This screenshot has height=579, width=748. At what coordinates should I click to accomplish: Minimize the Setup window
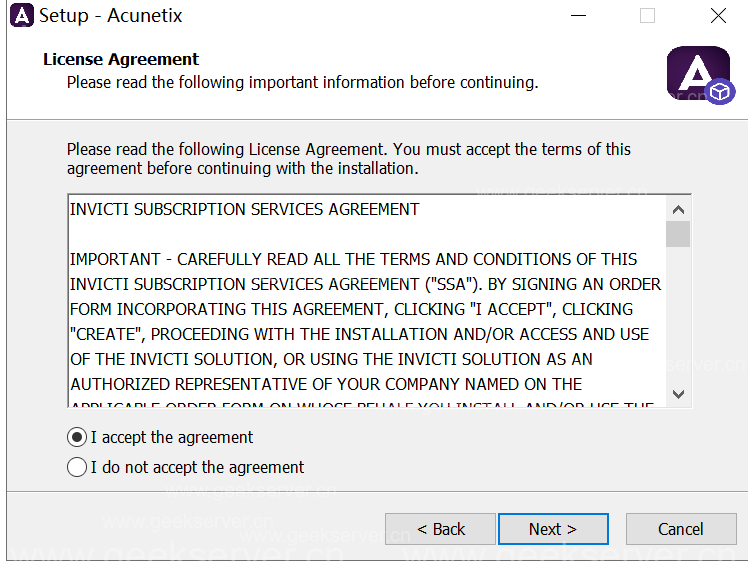pyautogui.click(x=577, y=16)
